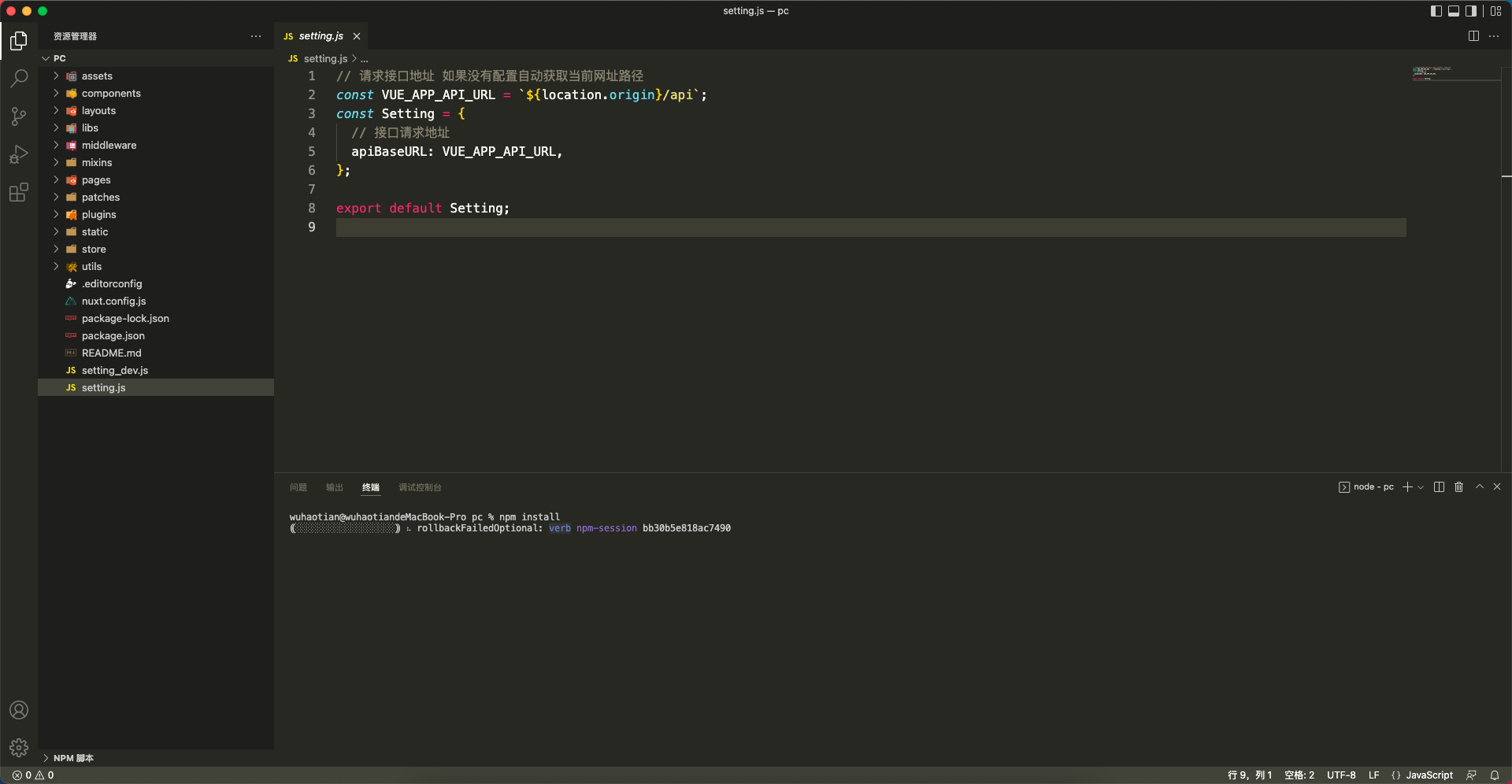Open the Run and Debug view
The image size is (1512, 784).
click(x=19, y=154)
